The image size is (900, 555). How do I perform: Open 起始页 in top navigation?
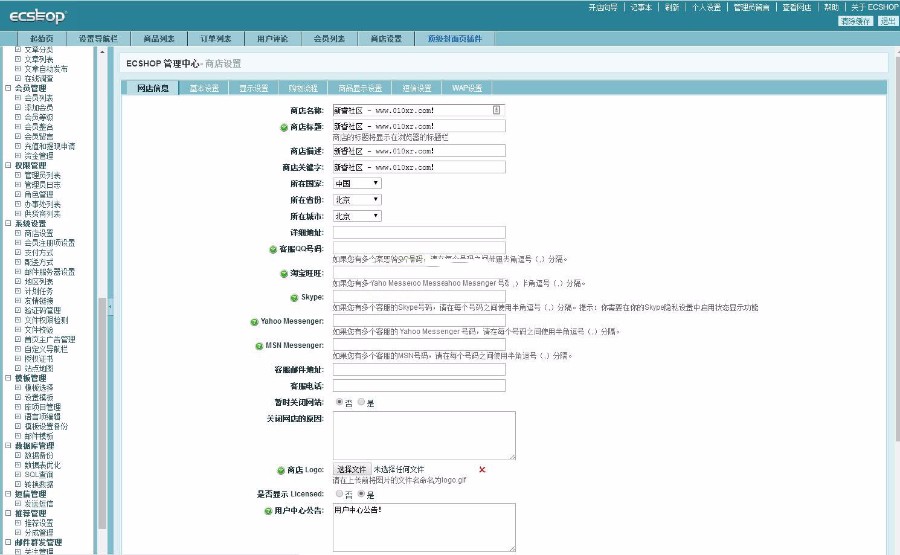(41, 38)
